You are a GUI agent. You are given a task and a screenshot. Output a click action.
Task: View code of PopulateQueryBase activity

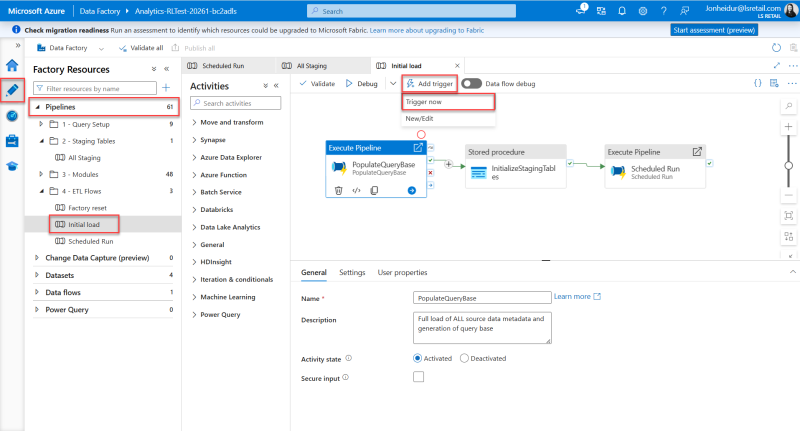tap(356, 190)
